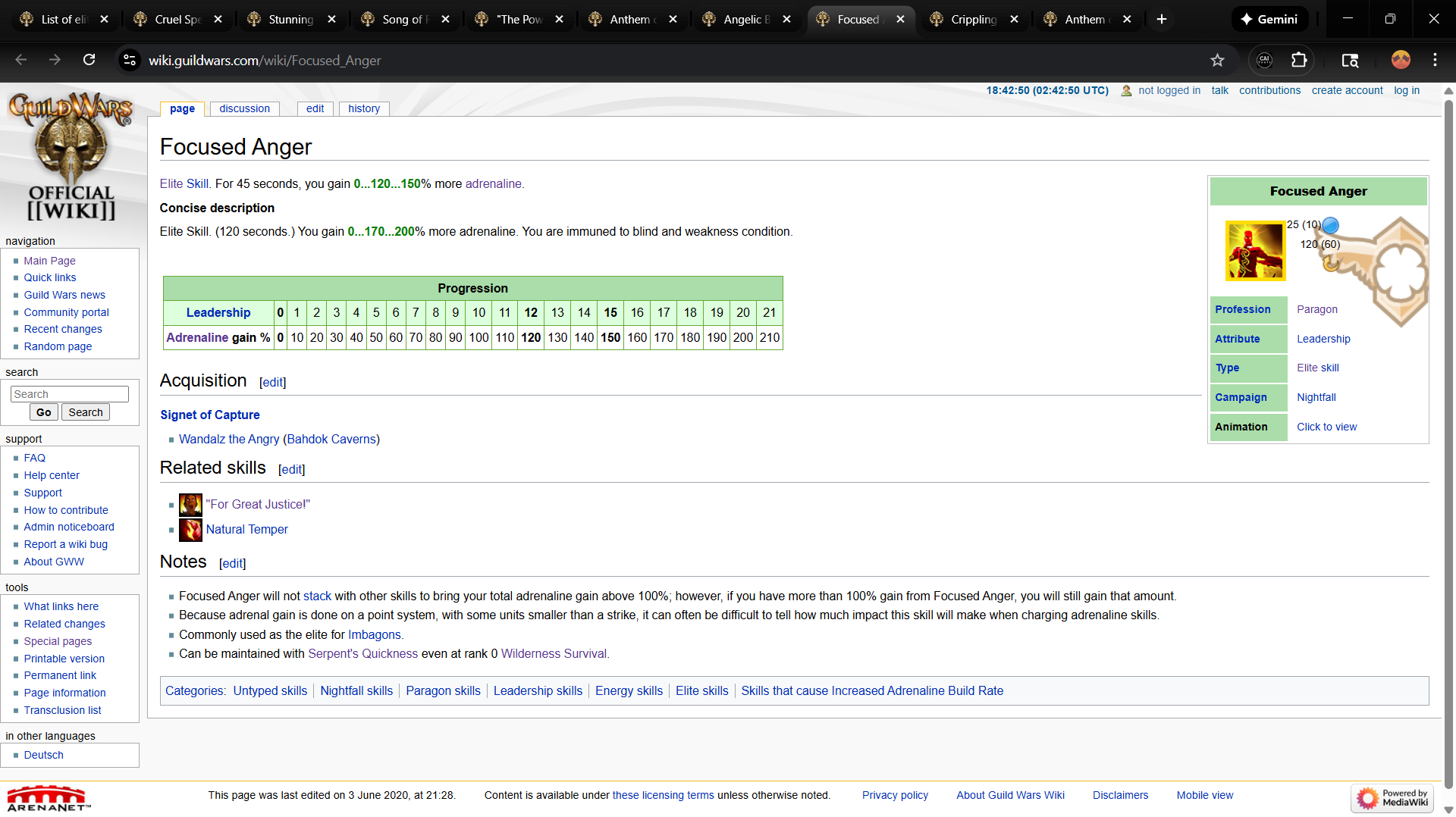
Task: Open the Leadership progression header link
Action: pos(218,313)
